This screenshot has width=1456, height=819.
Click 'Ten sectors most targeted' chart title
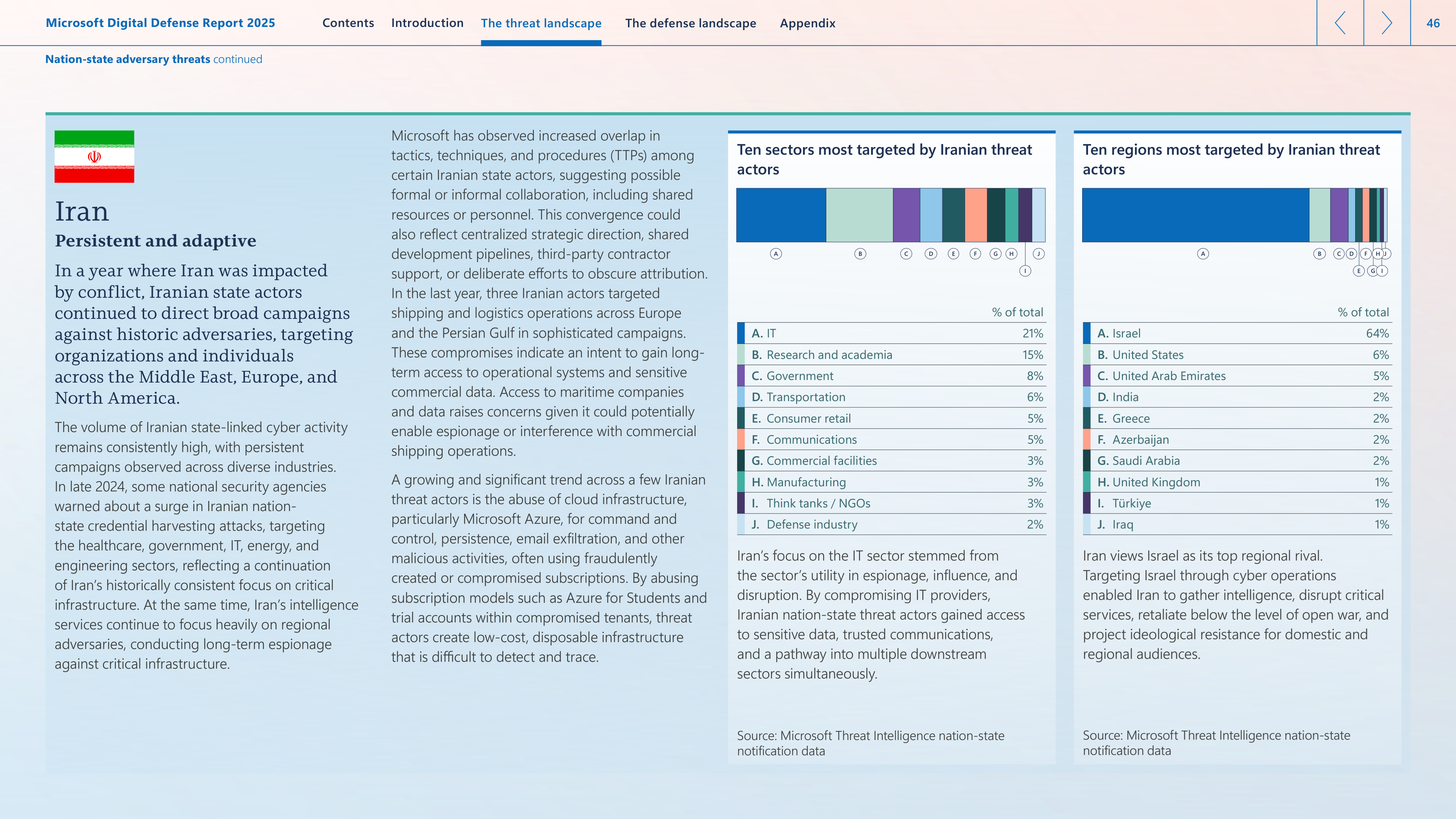(885, 159)
